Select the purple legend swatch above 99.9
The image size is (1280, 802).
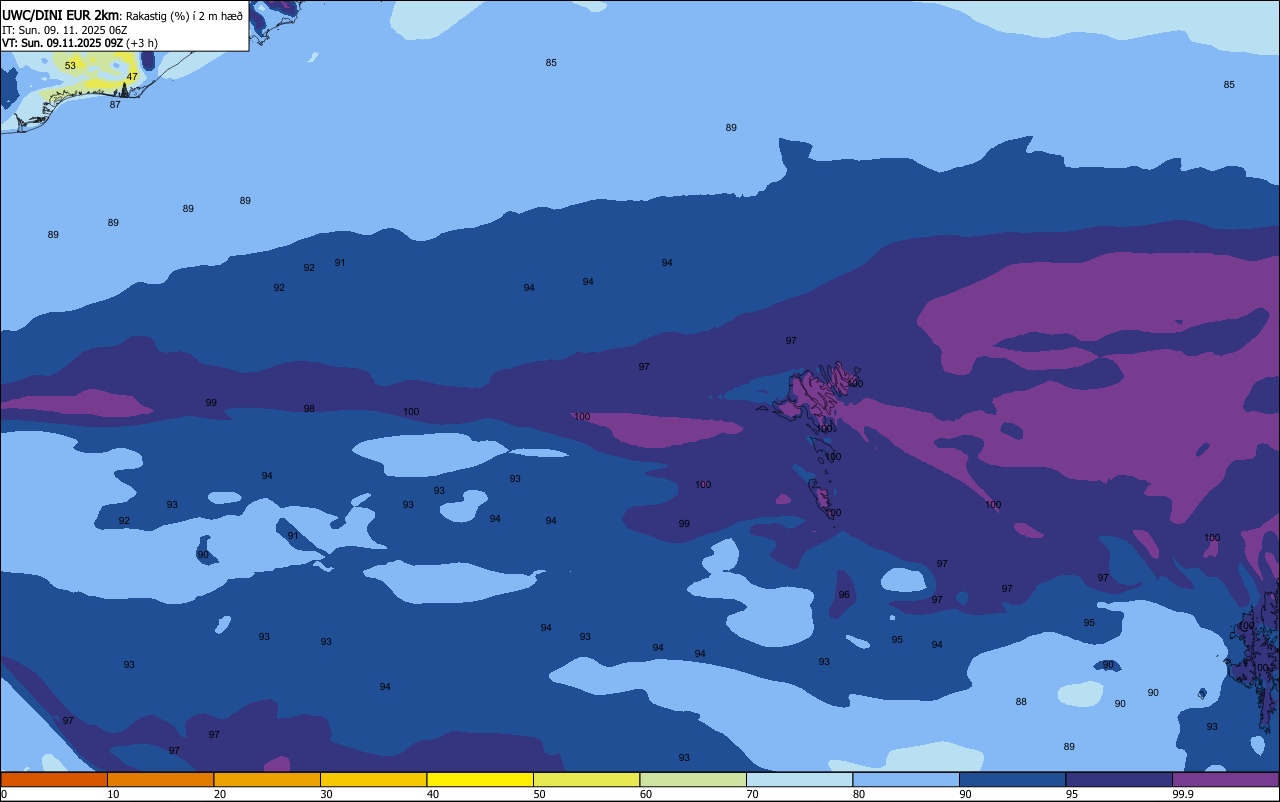point(1225,779)
